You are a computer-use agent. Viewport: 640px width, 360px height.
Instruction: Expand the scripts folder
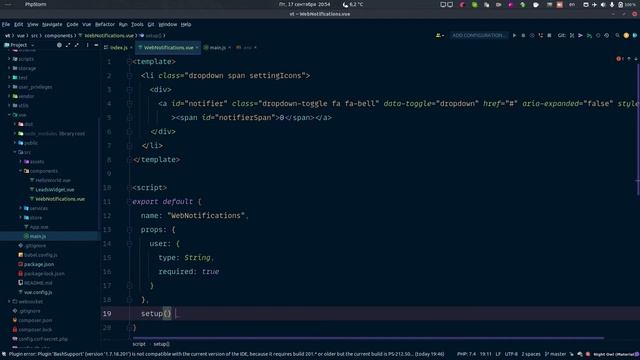(x=9, y=59)
